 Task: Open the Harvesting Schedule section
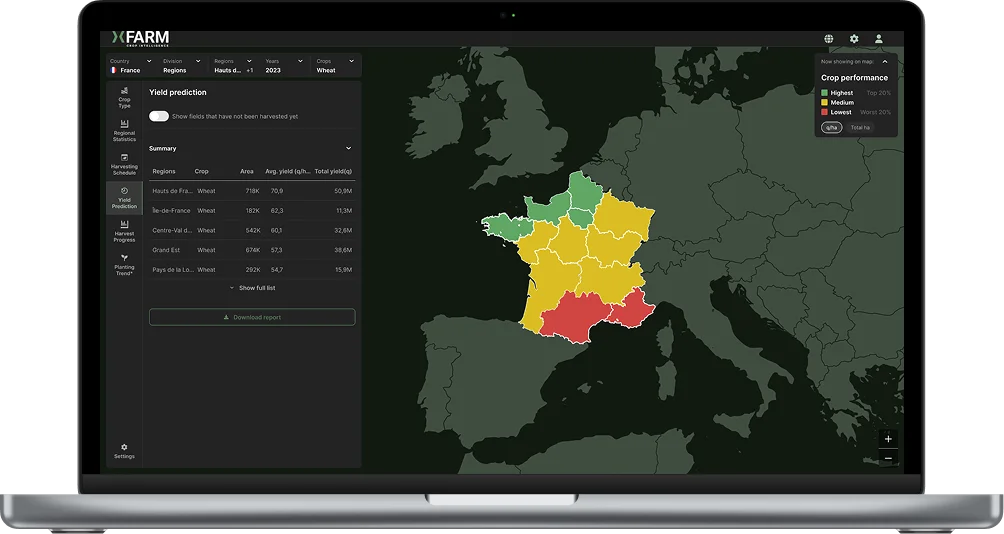pos(124,165)
